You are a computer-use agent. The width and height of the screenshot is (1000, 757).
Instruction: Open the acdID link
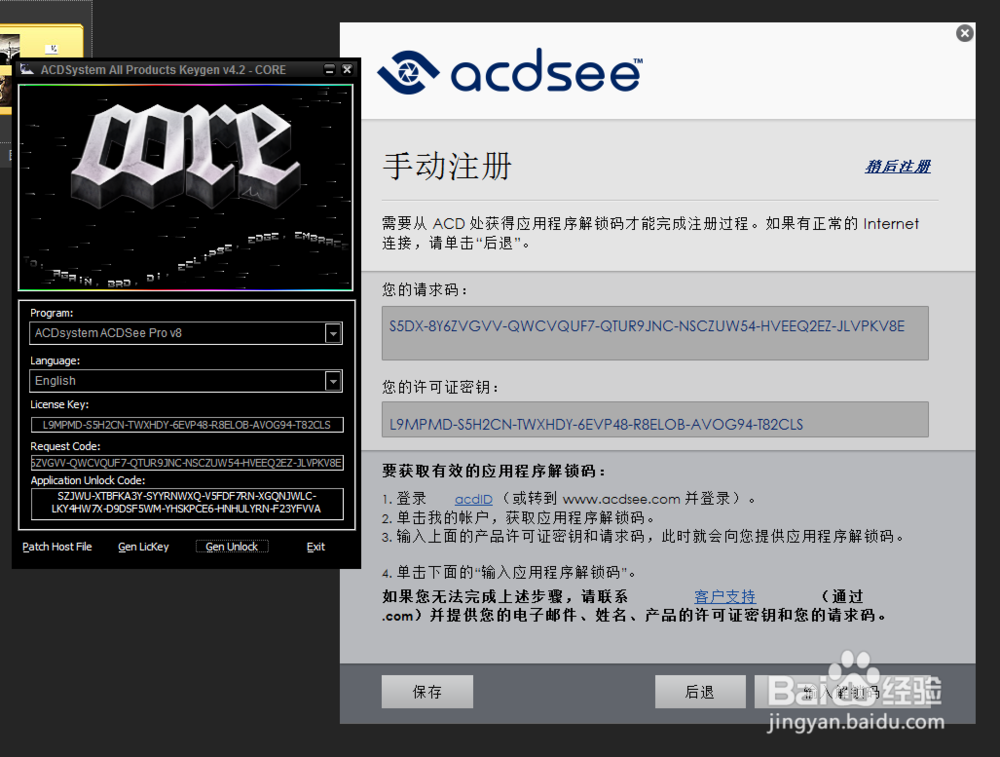(473, 499)
